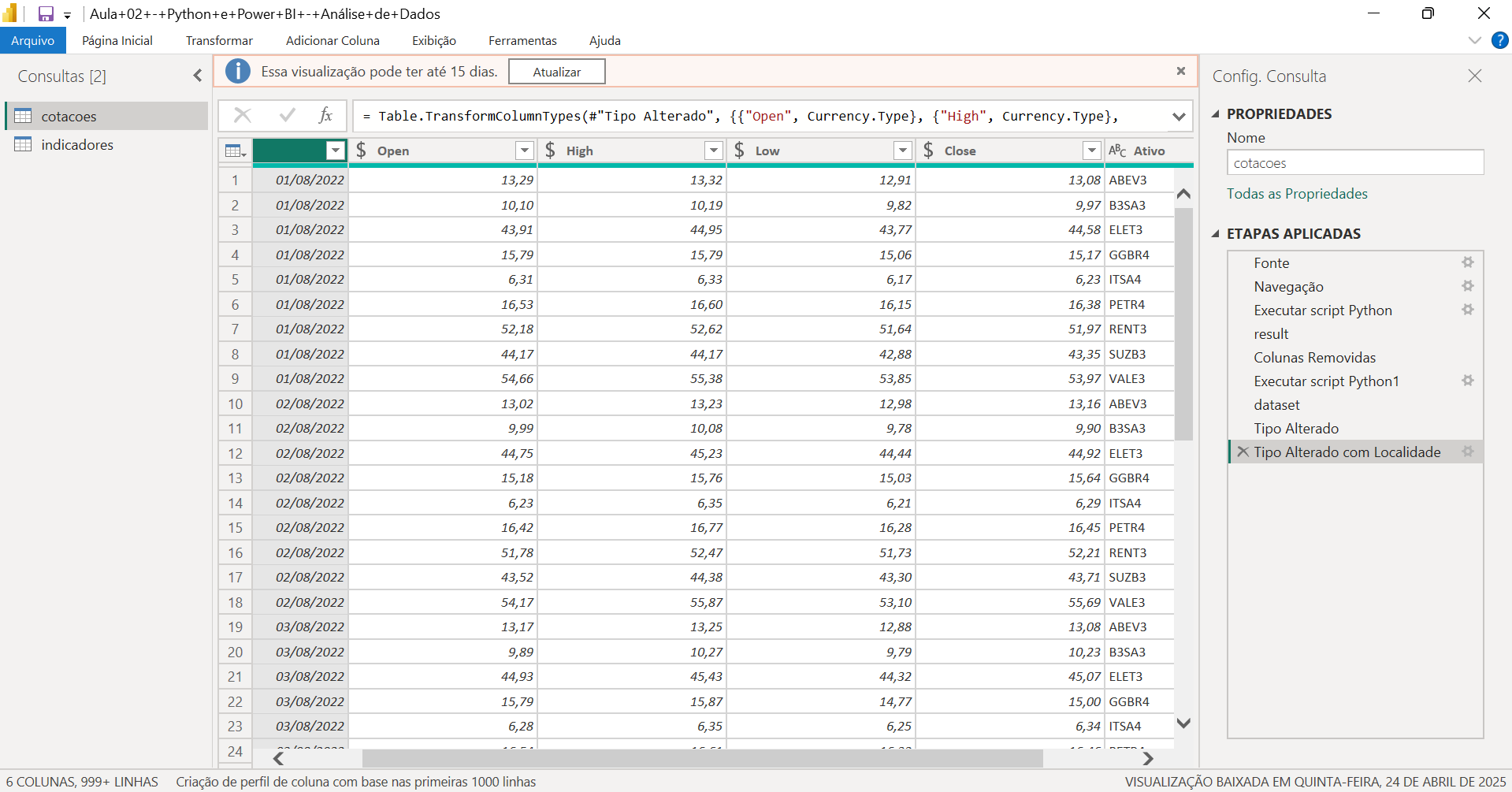Click the save icon in title bar

point(46,14)
